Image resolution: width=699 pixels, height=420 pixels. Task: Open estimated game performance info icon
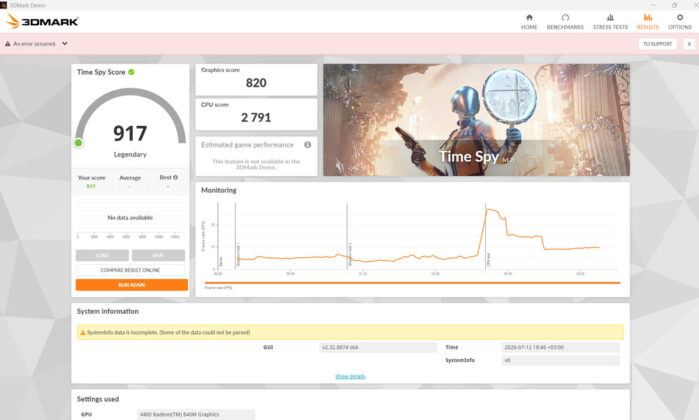308,144
